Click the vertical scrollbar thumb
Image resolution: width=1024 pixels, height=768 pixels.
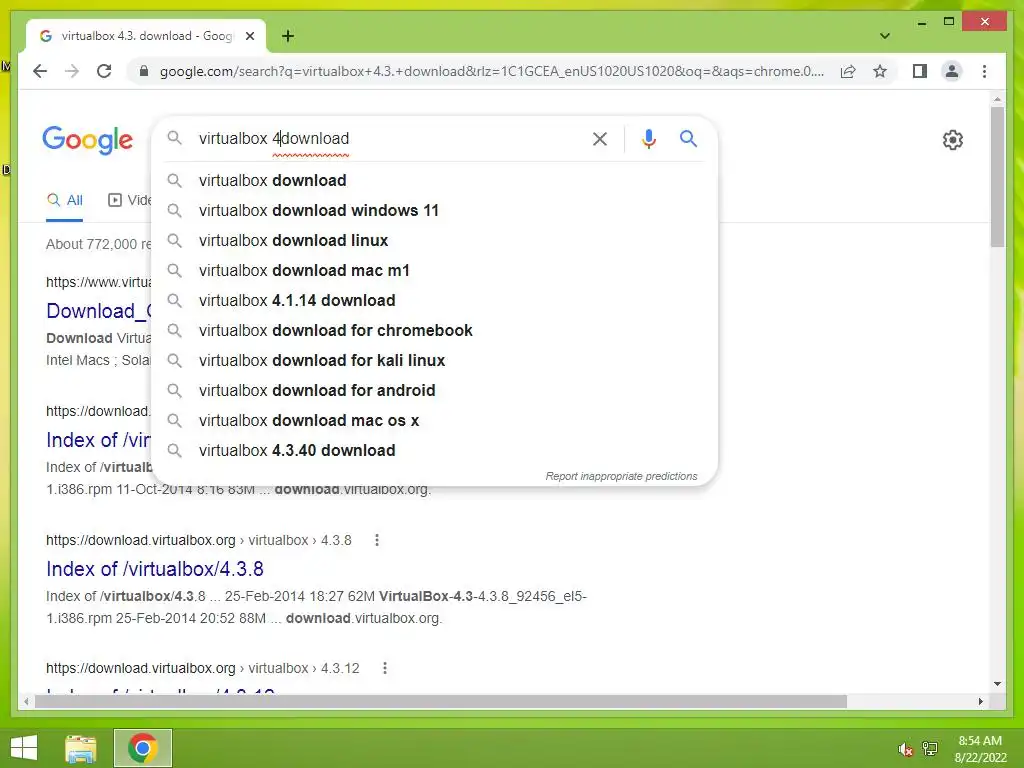click(997, 176)
